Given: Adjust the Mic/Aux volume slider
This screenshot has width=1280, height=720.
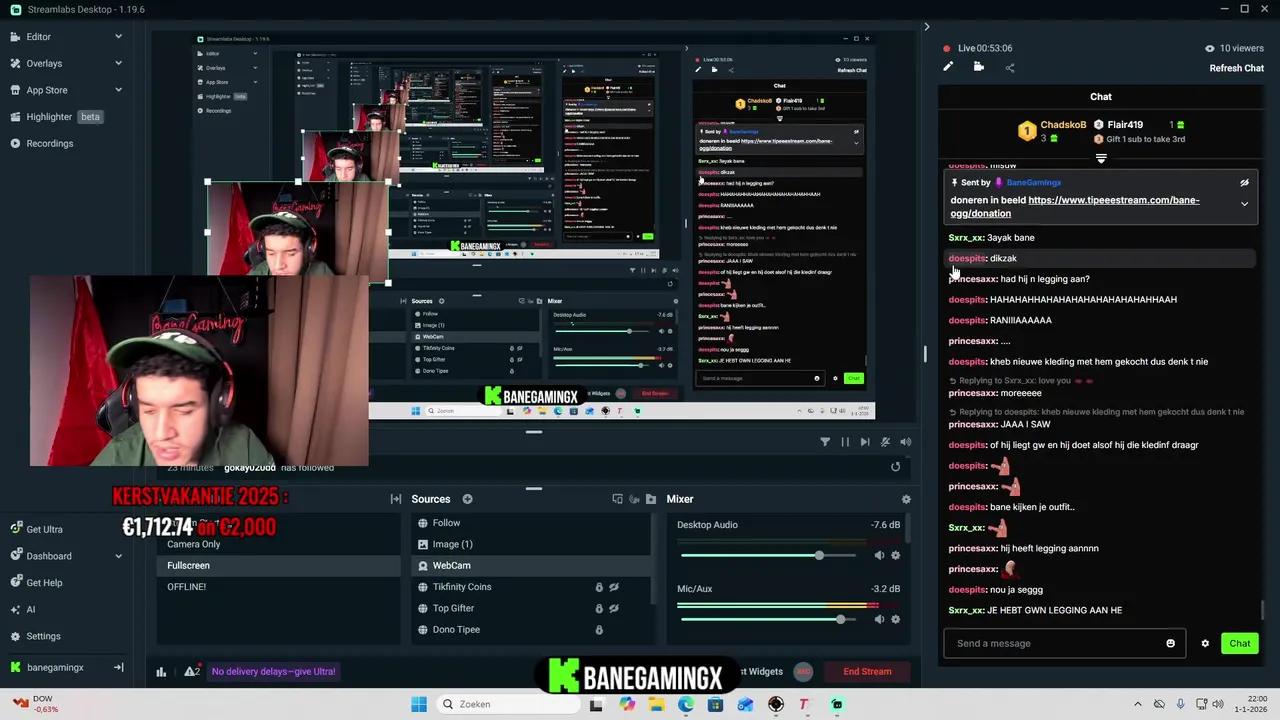Looking at the screenshot, I should coord(767,620).
